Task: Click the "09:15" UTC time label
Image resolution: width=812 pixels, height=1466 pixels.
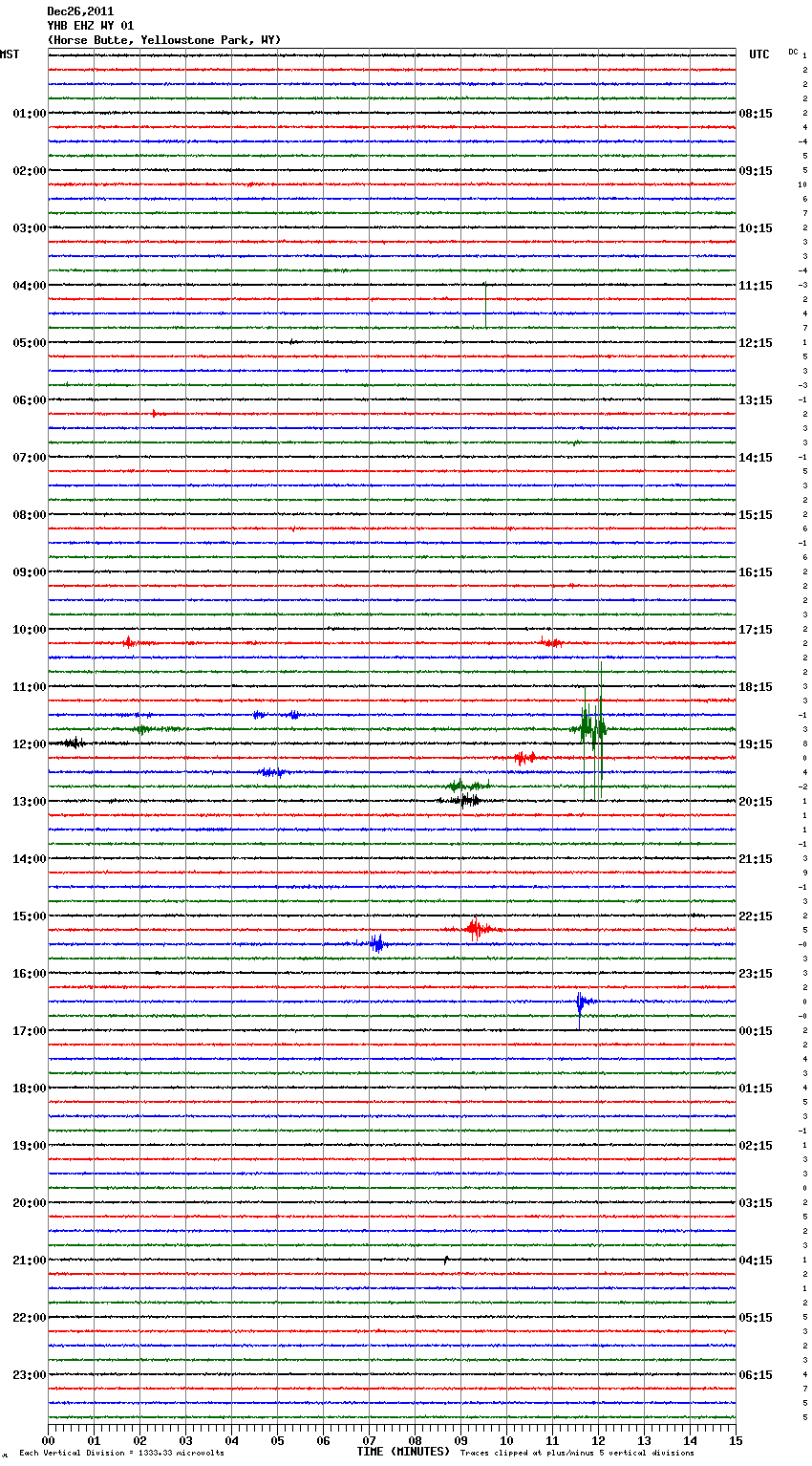Action: [756, 171]
